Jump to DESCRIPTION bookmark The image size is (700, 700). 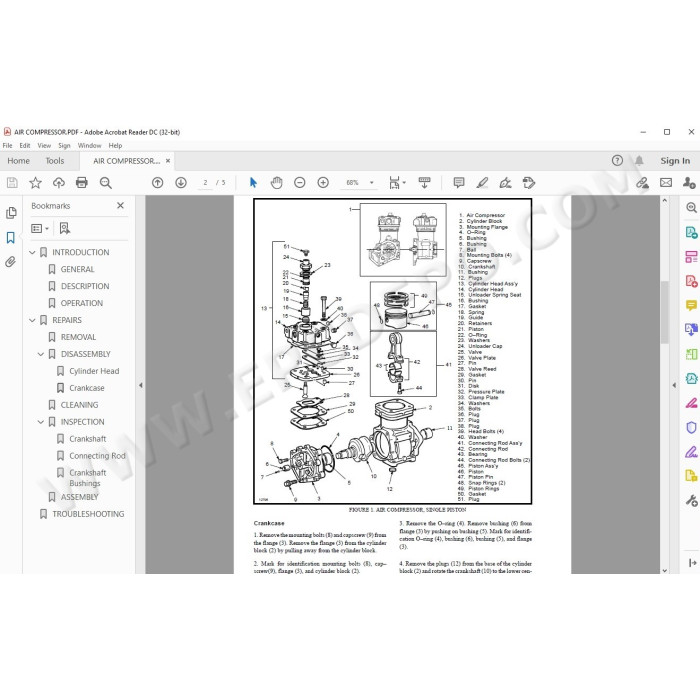(x=85, y=286)
